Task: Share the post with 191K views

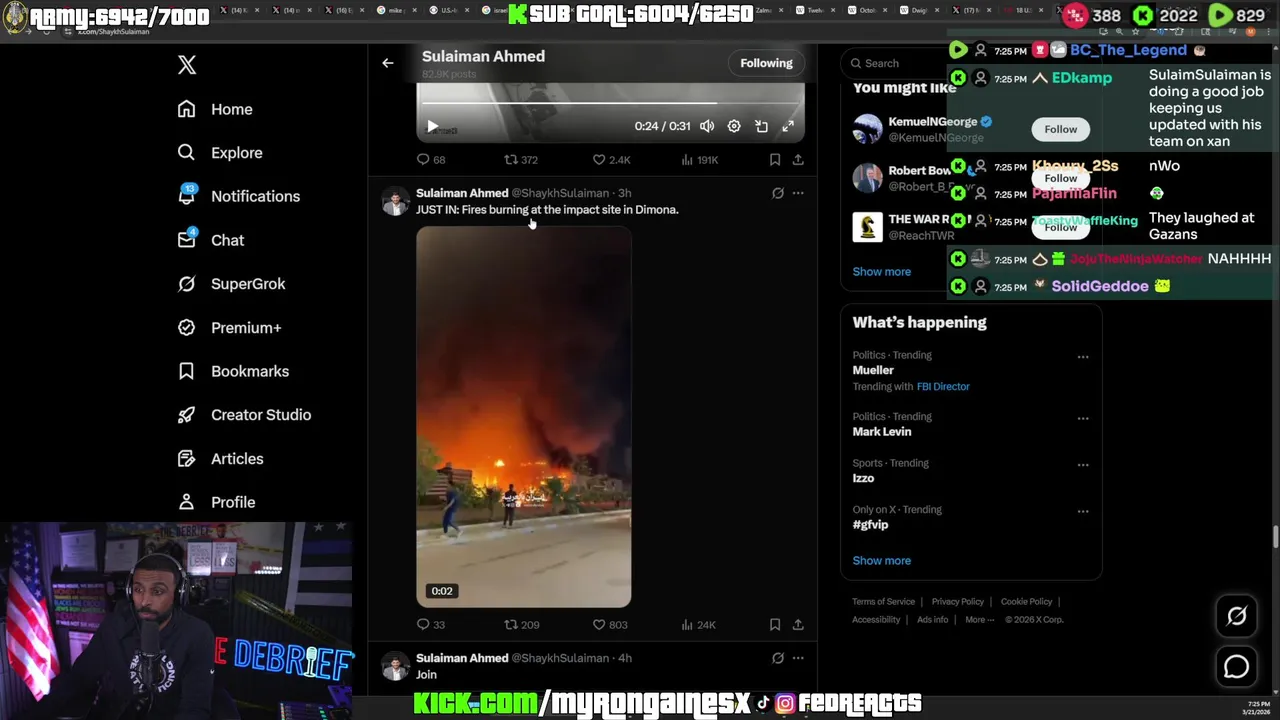Action: point(798,160)
